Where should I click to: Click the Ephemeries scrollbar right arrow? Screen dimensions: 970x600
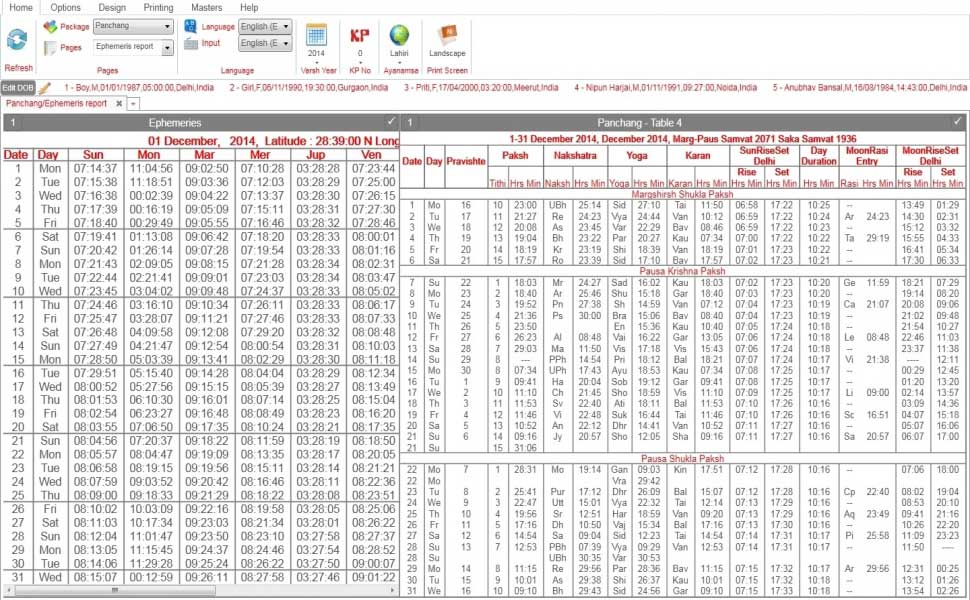click(393, 591)
